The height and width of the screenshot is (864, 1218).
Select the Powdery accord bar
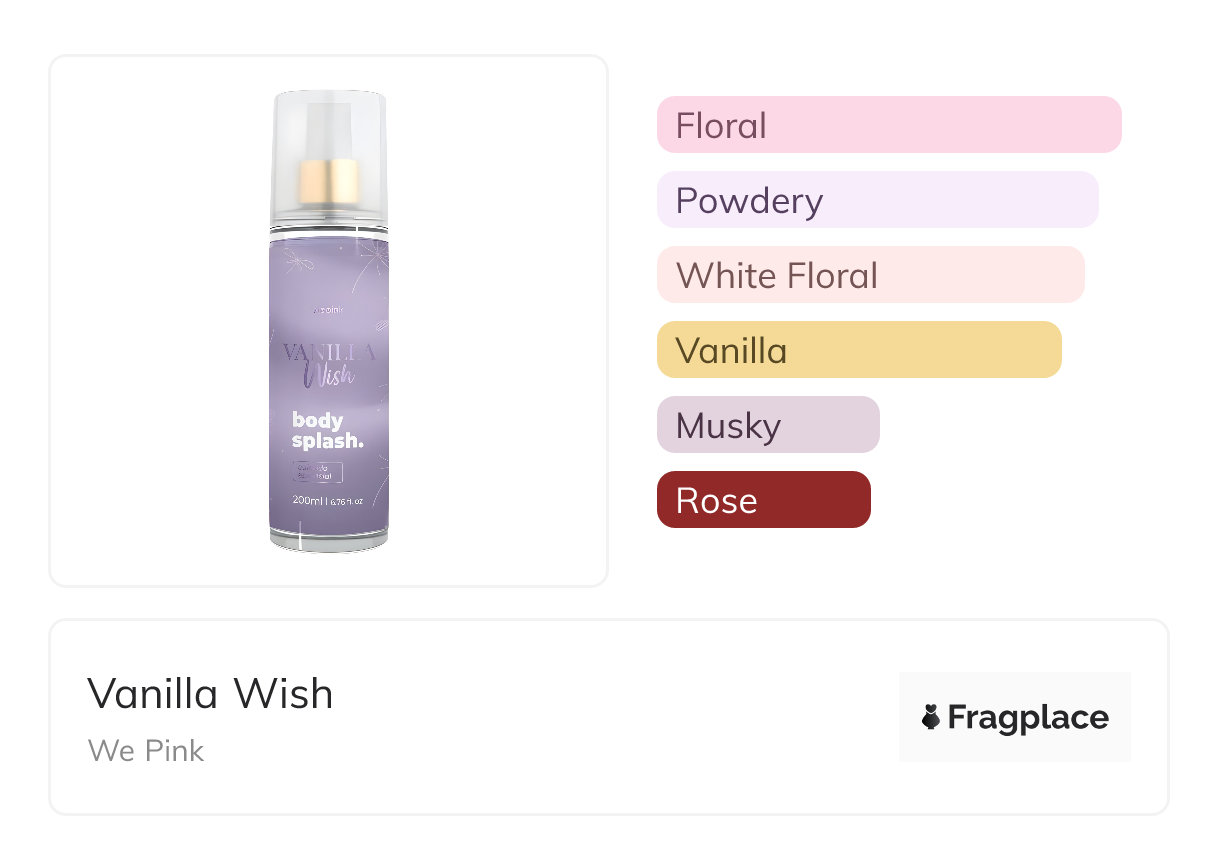point(877,200)
